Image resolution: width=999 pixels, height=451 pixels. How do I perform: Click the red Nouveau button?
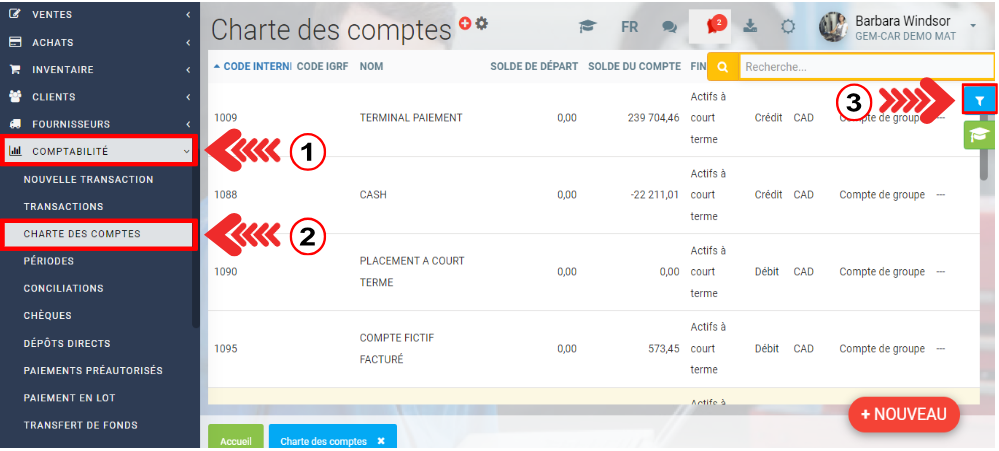pos(903,414)
